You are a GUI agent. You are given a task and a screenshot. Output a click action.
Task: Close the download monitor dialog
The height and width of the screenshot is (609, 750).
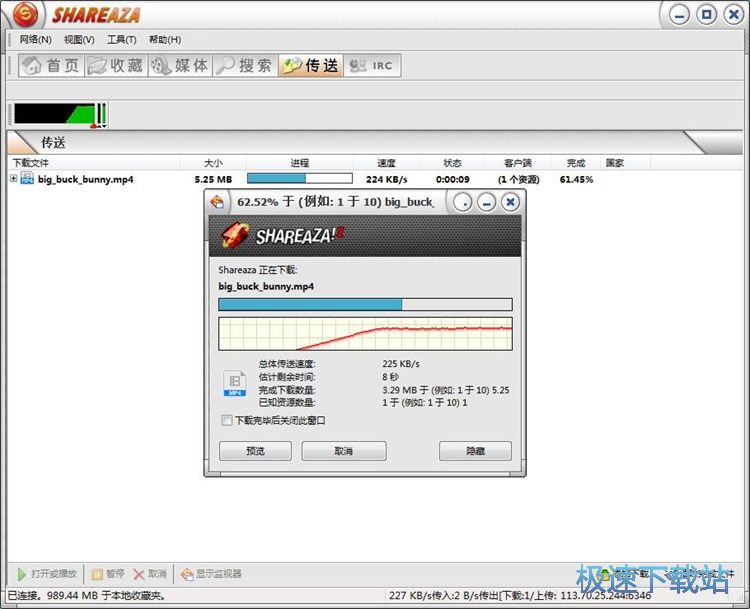[x=510, y=203]
